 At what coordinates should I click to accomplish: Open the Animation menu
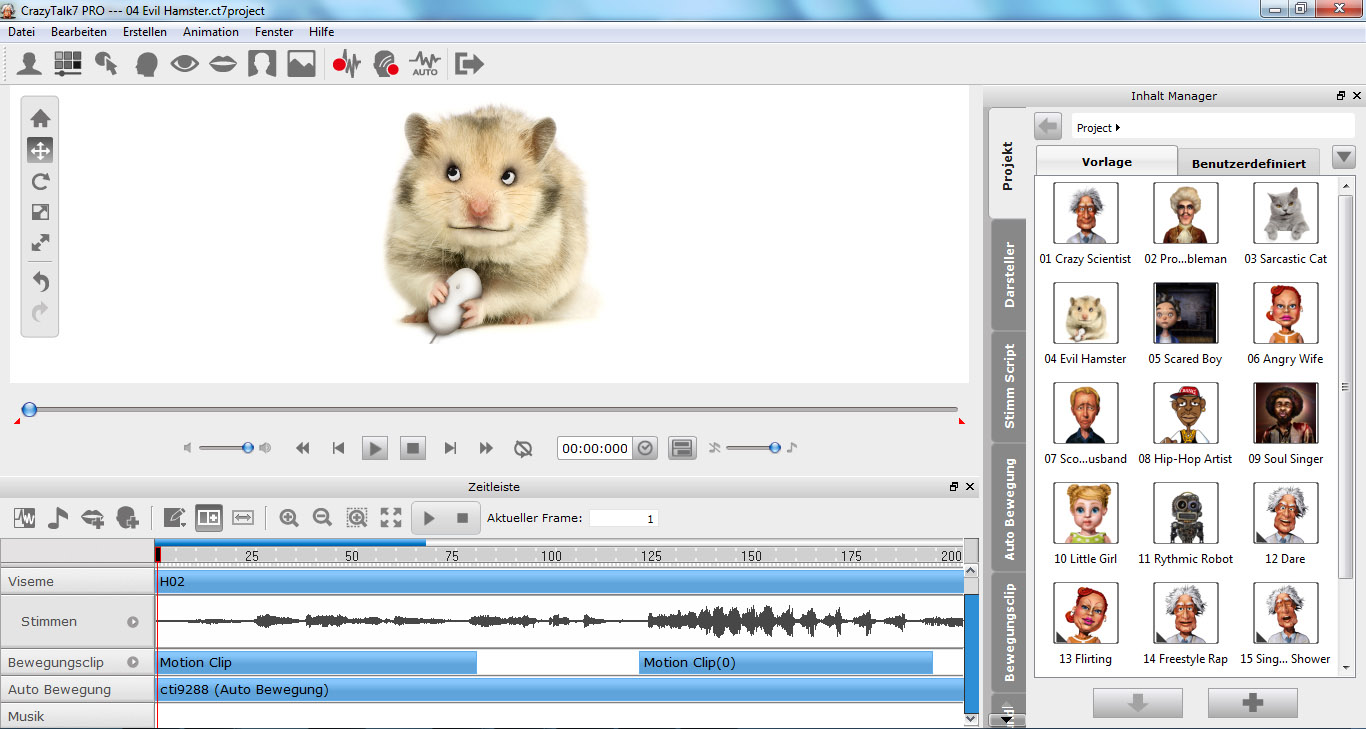coord(210,32)
